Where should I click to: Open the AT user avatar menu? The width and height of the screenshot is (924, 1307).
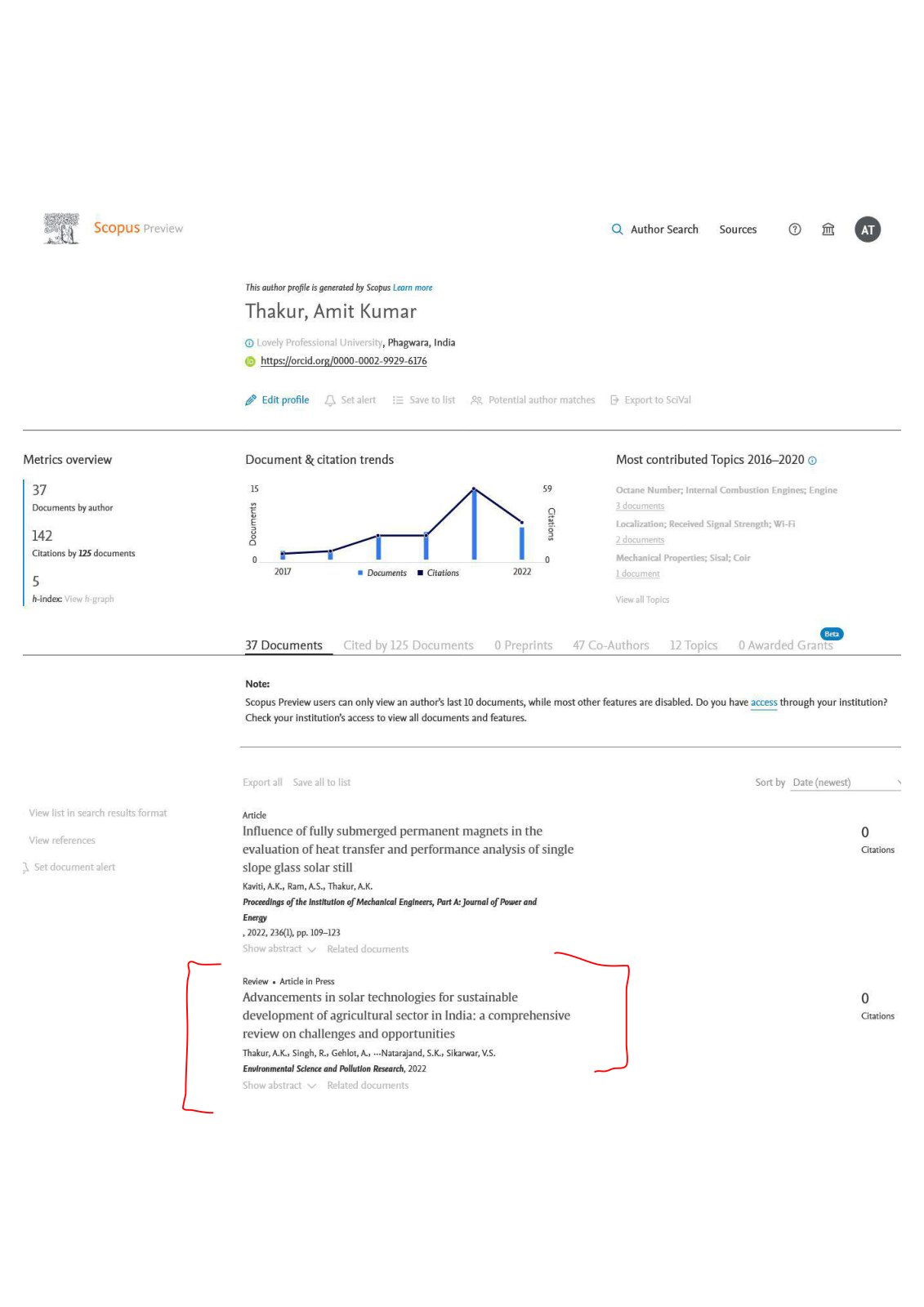click(868, 230)
